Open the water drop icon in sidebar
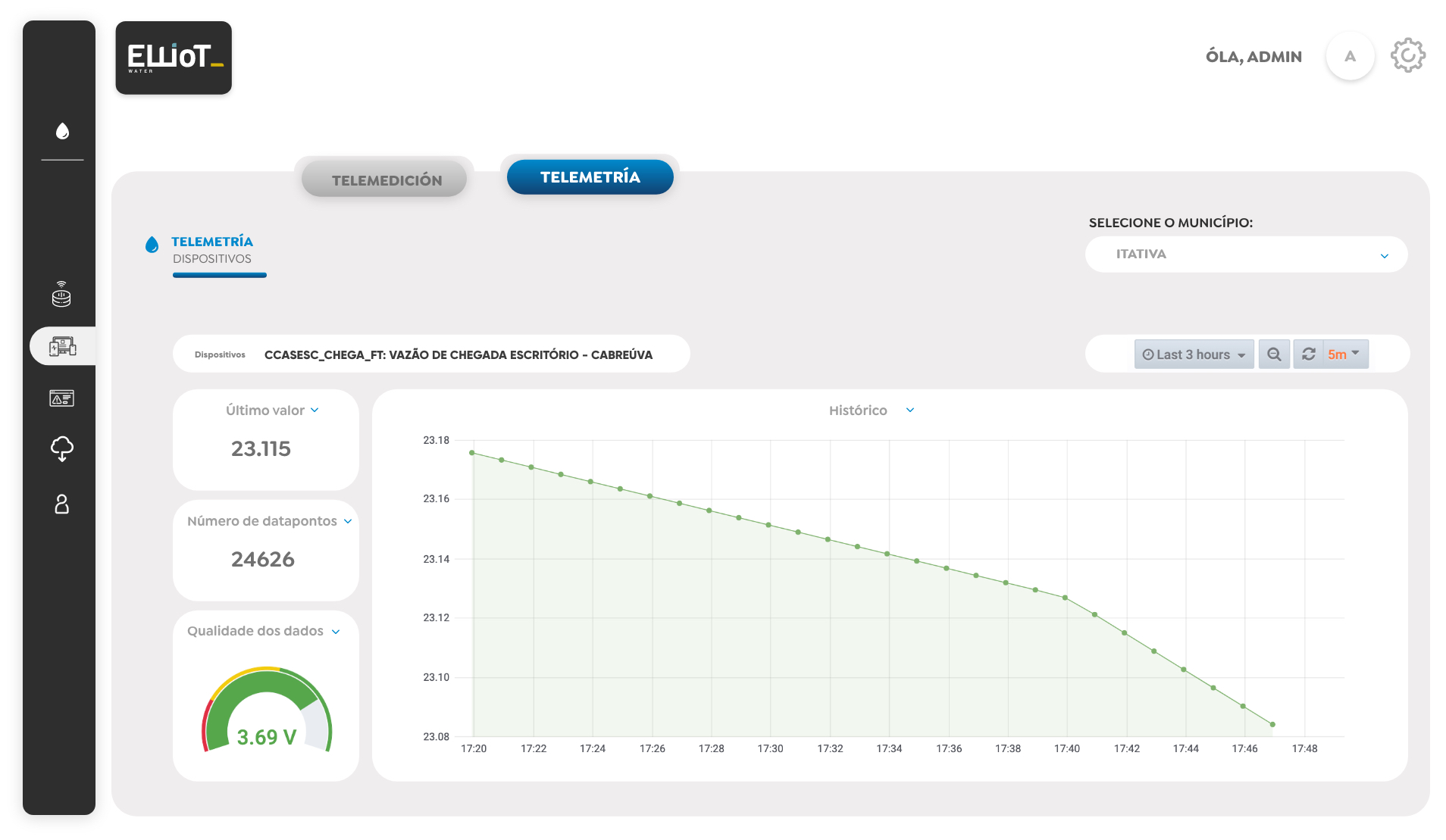The image size is (1446, 840). pos(62,131)
